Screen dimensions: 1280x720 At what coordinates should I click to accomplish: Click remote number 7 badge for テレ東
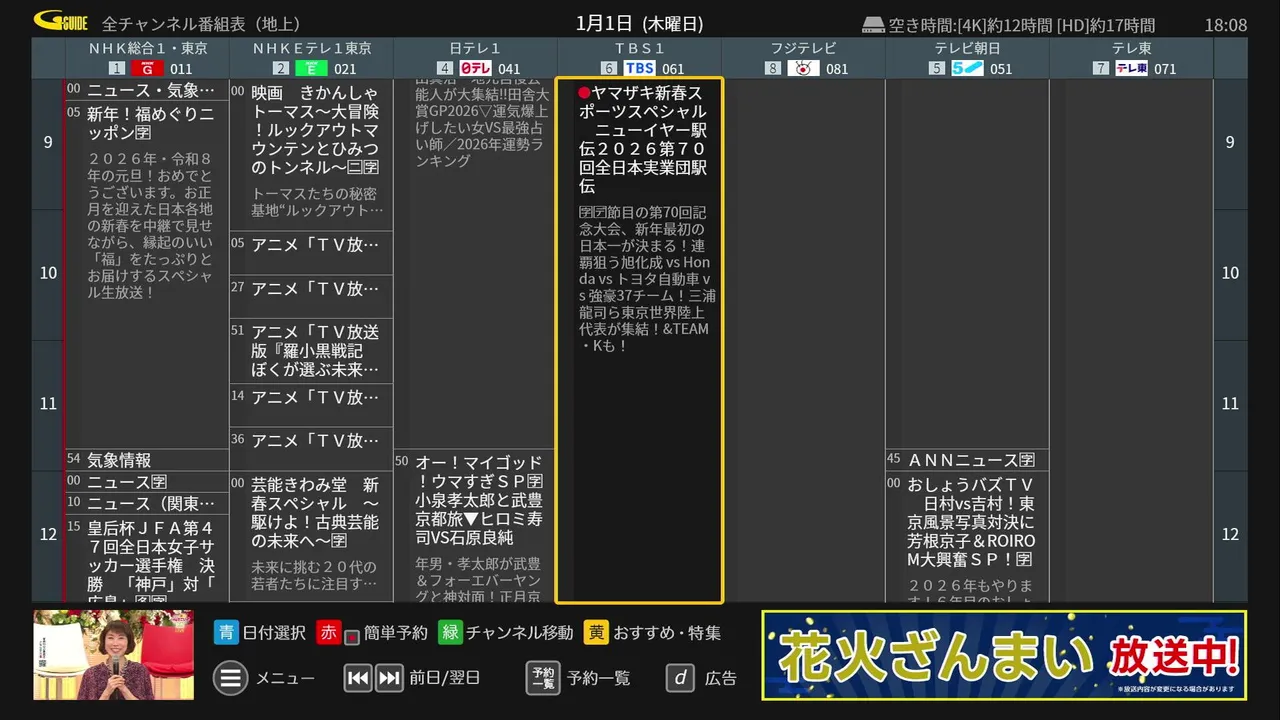[x=1101, y=68]
